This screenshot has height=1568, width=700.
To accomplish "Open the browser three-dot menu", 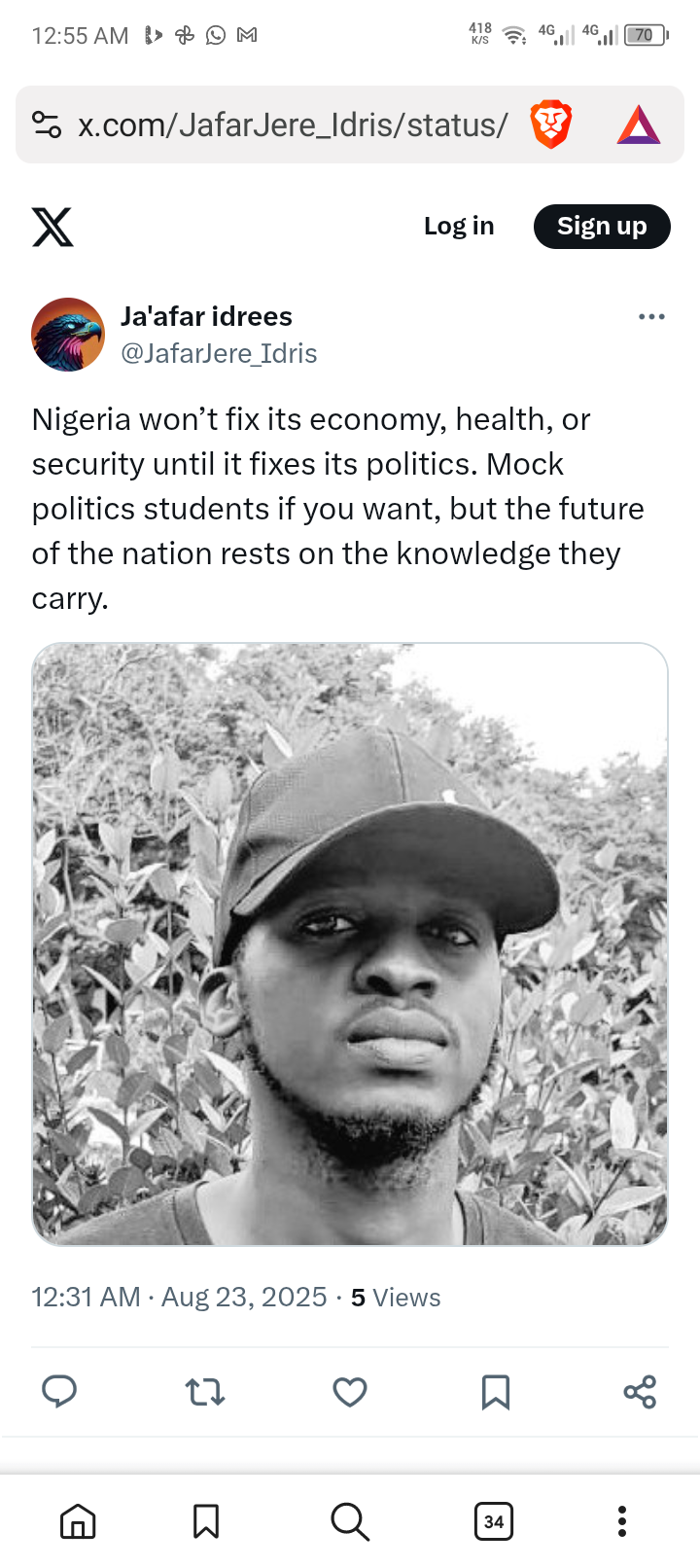I will [x=622, y=1521].
